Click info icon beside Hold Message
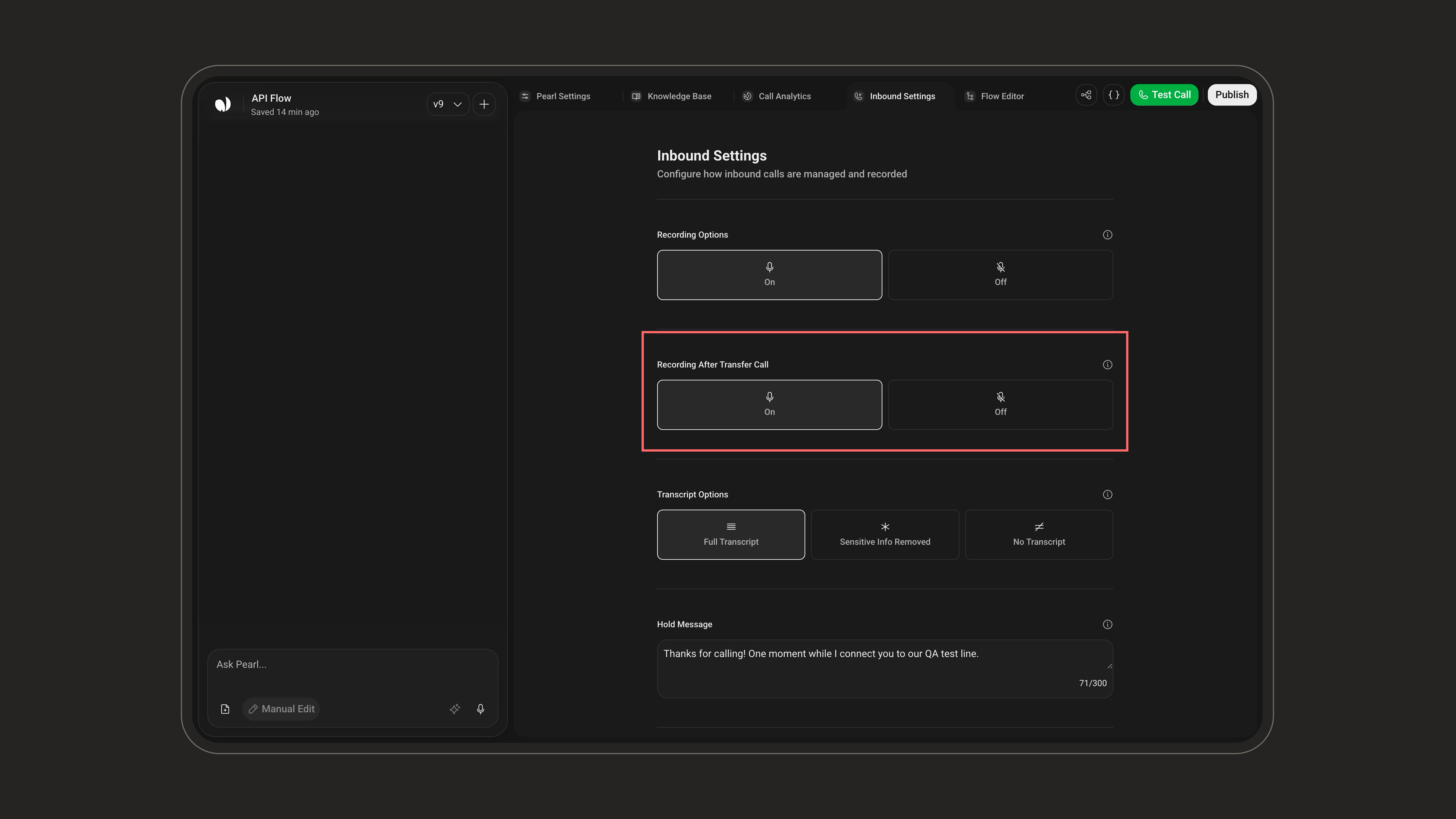Viewport: 1456px width, 819px height. (1107, 624)
